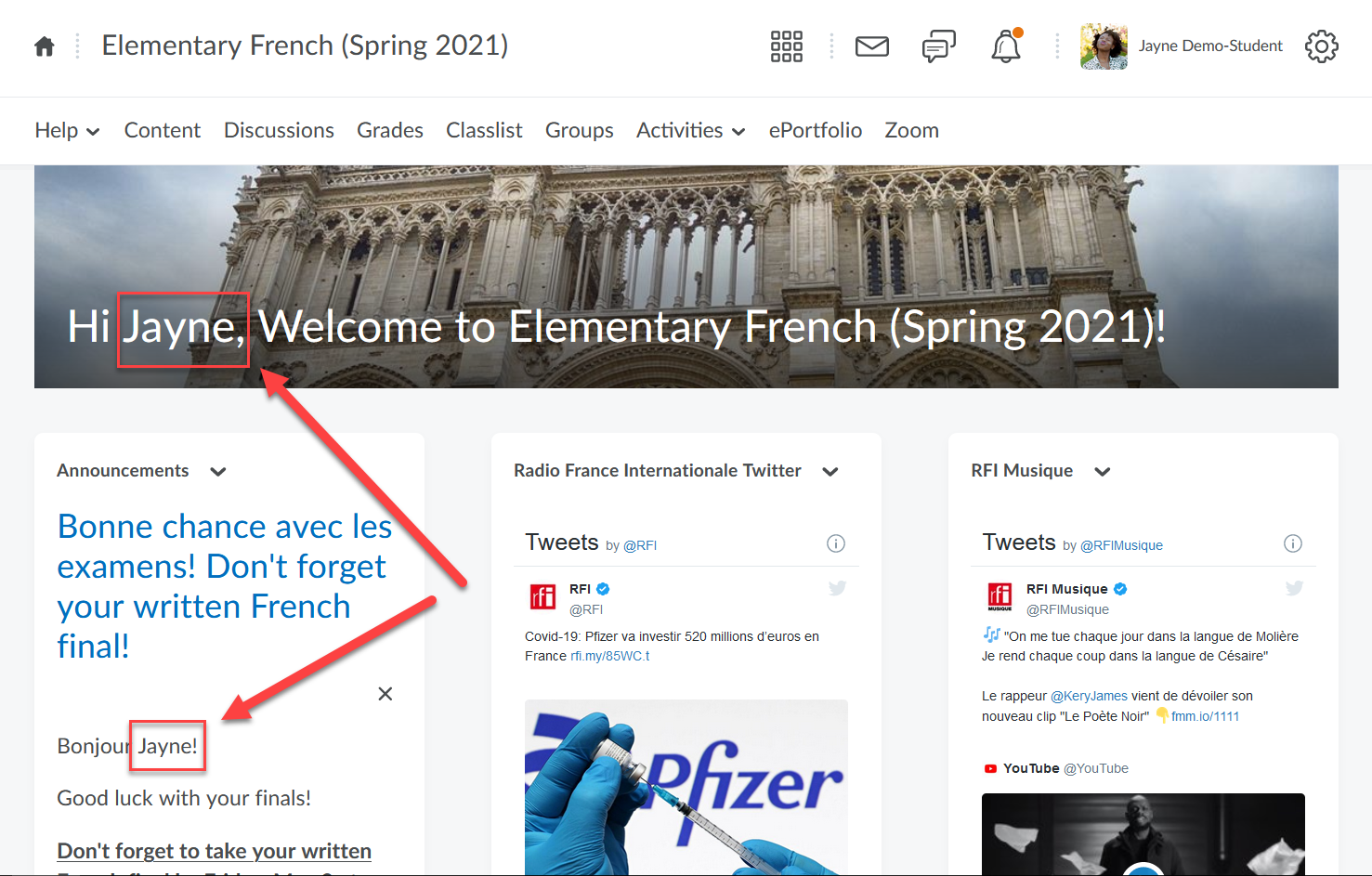Click the RFI Tweets info icon

pyautogui.click(x=836, y=543)
